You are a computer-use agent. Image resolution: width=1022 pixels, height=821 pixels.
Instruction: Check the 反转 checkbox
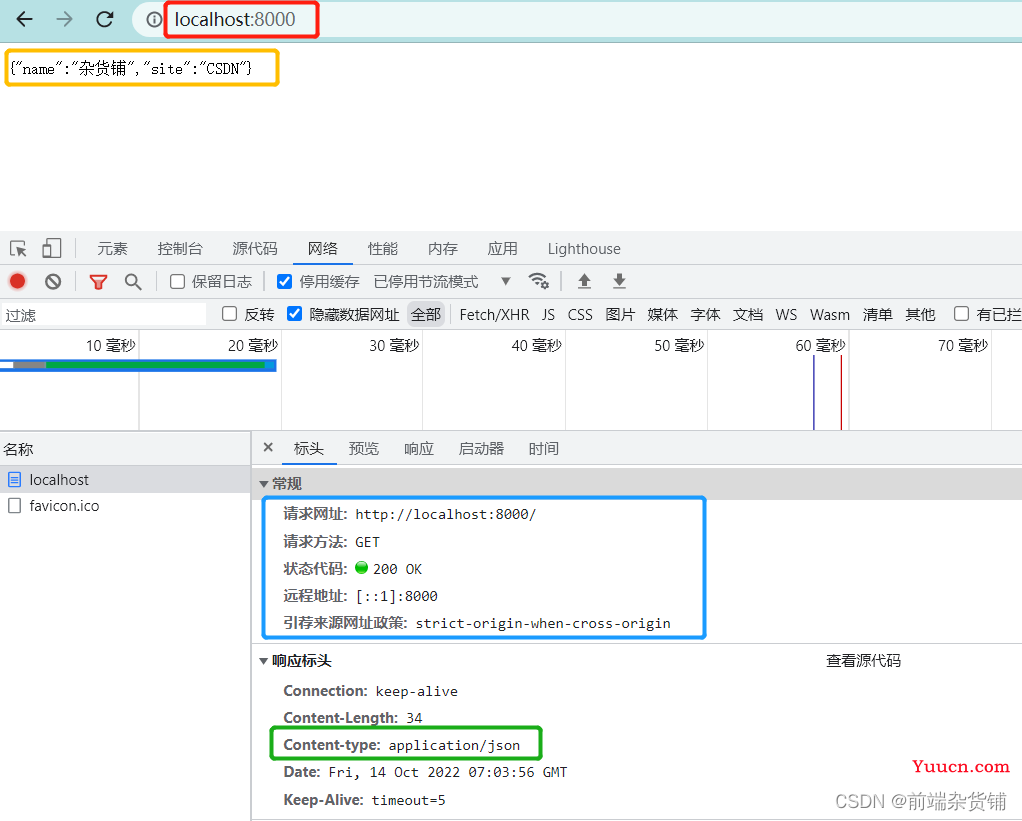(229, 314)
